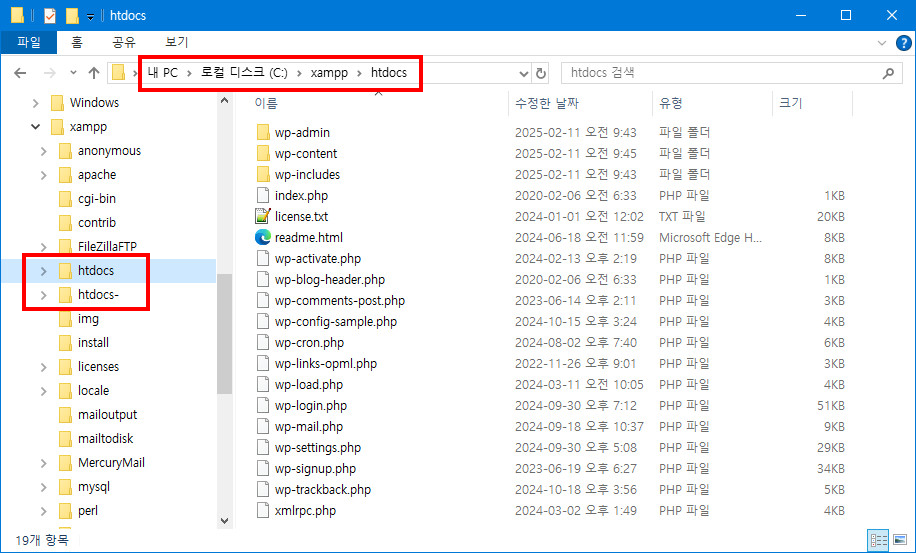
Task: Select the wp-includes folder icon
Action: (x=263, y=175)
